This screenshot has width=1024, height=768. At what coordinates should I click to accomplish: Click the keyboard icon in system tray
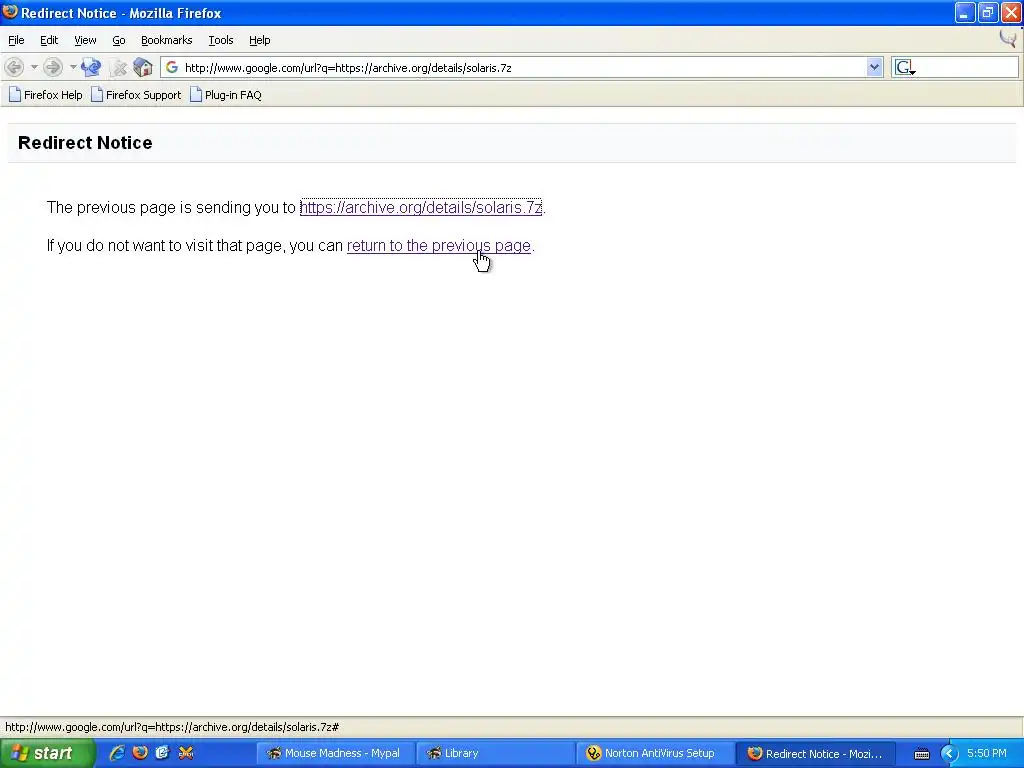tap(921, 754)
